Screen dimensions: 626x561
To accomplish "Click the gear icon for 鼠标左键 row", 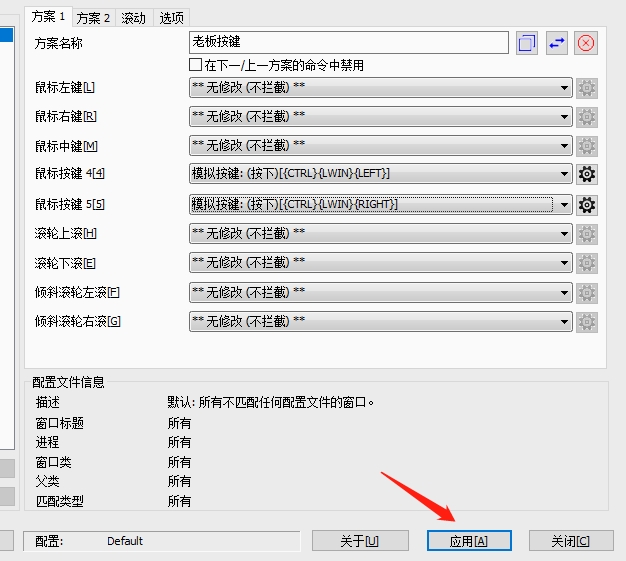I will 587,88.
